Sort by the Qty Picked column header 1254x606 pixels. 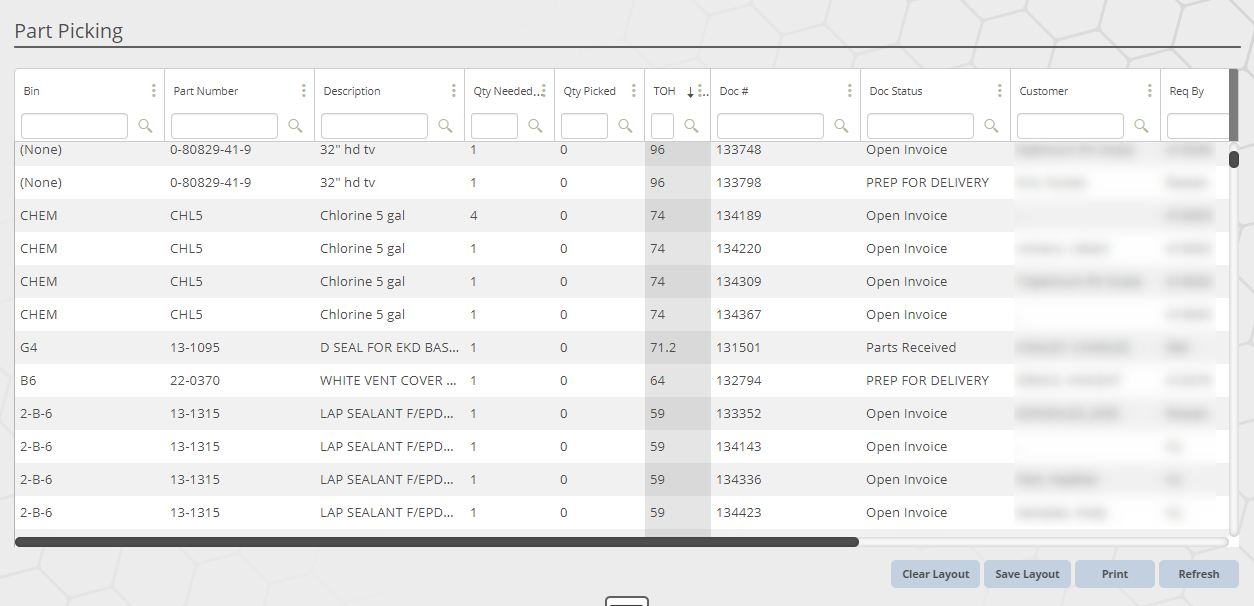tap(590, 91)
